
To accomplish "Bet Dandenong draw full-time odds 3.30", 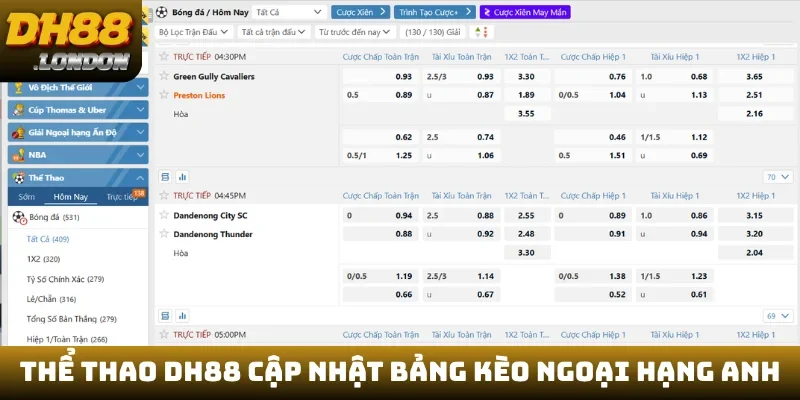I will (x=527, y=253).
